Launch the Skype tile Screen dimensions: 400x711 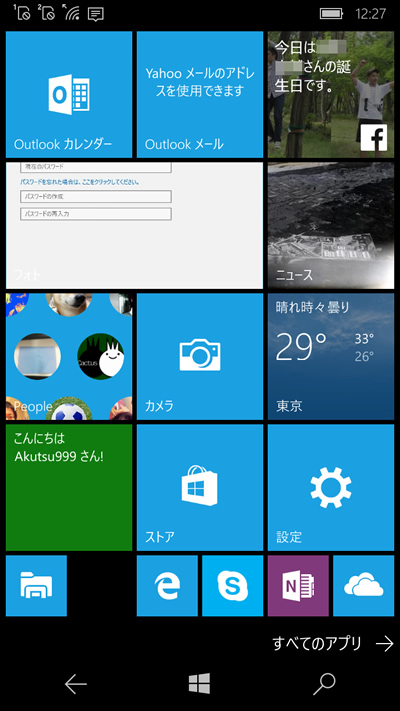(x=233, y=586)
